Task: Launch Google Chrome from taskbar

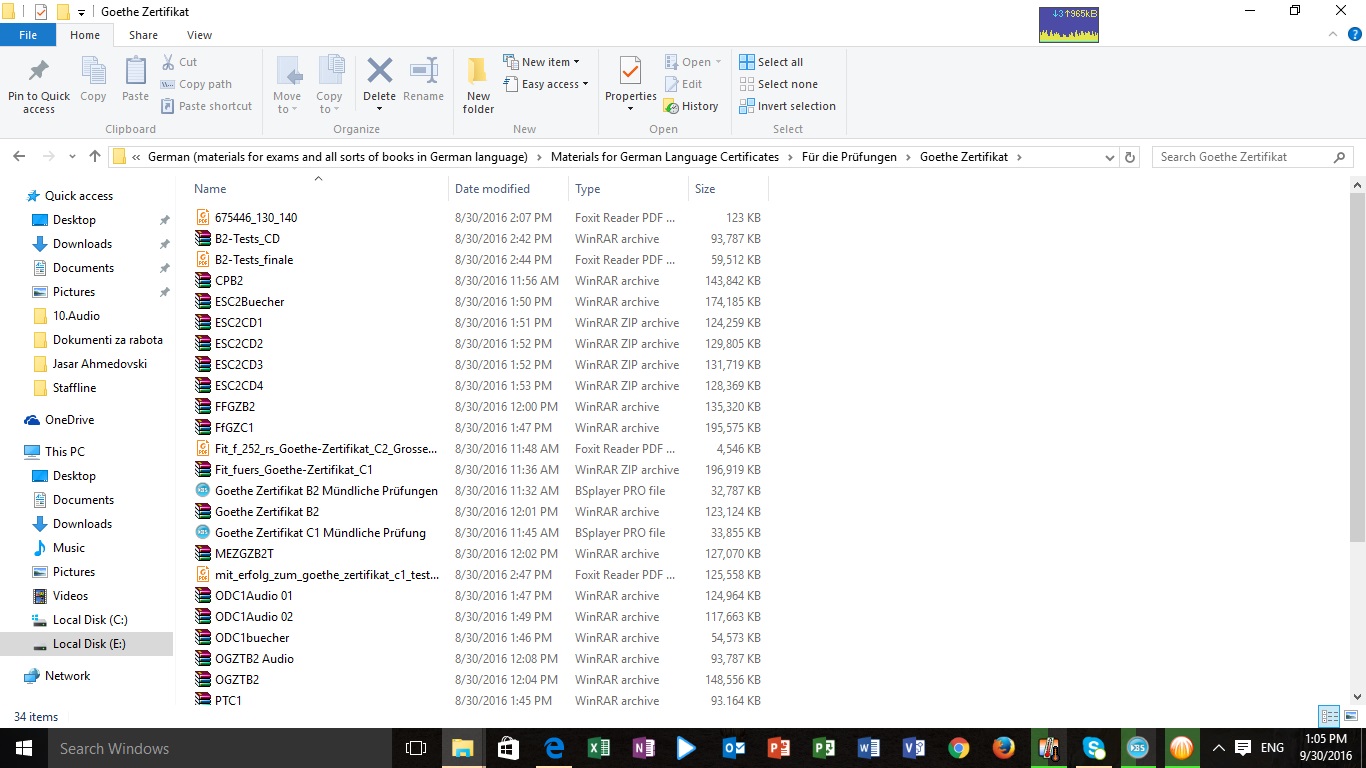Action: coord(958,748)
